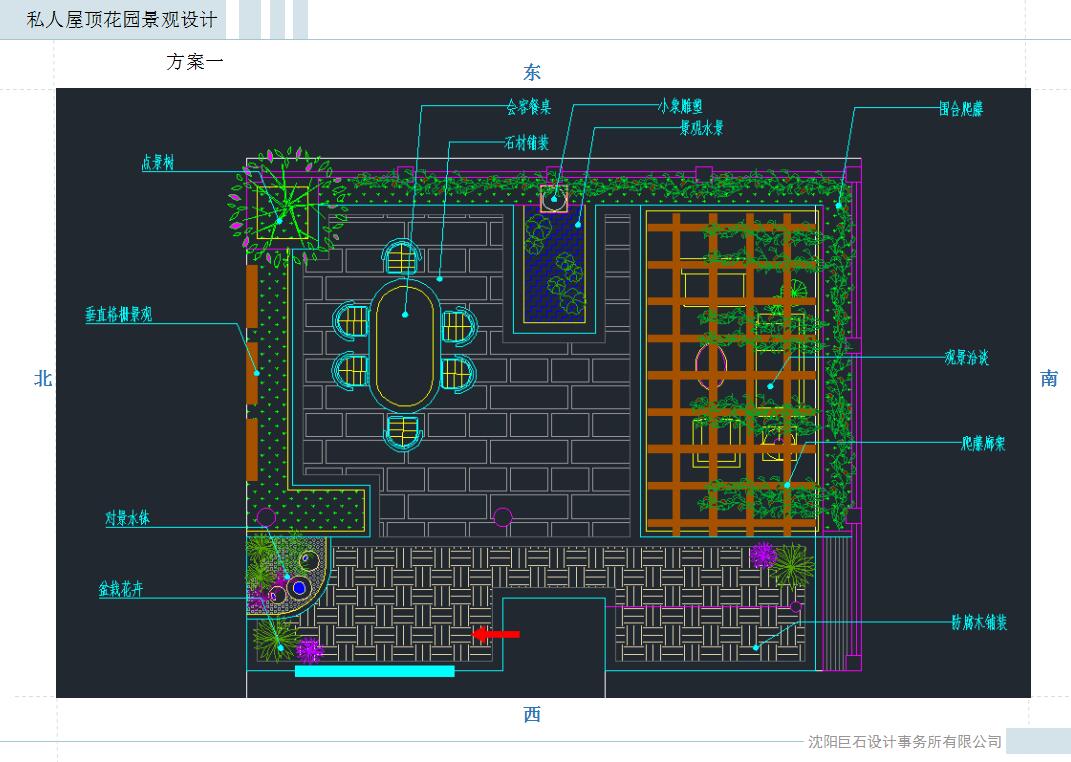This screenshot has width=1071, height=762.
Task: Click the blue circle in the water feature
Action: coord(298,588)
